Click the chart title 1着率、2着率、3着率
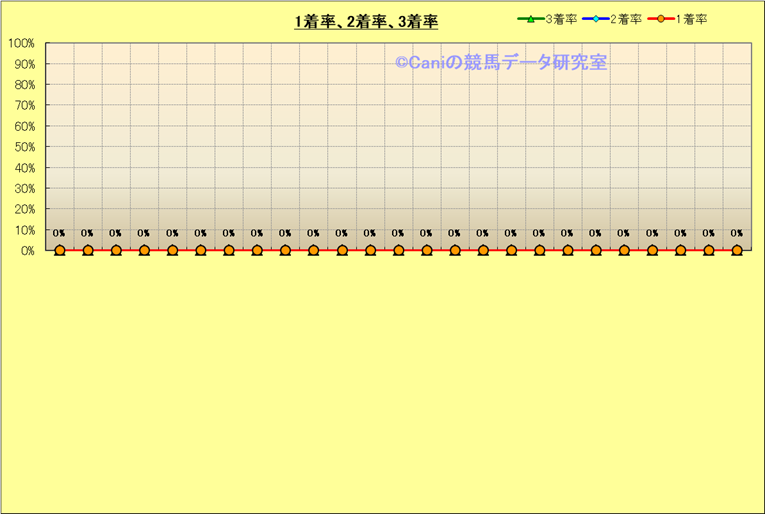This screenshot has width=765, height=514. point(366,22)
